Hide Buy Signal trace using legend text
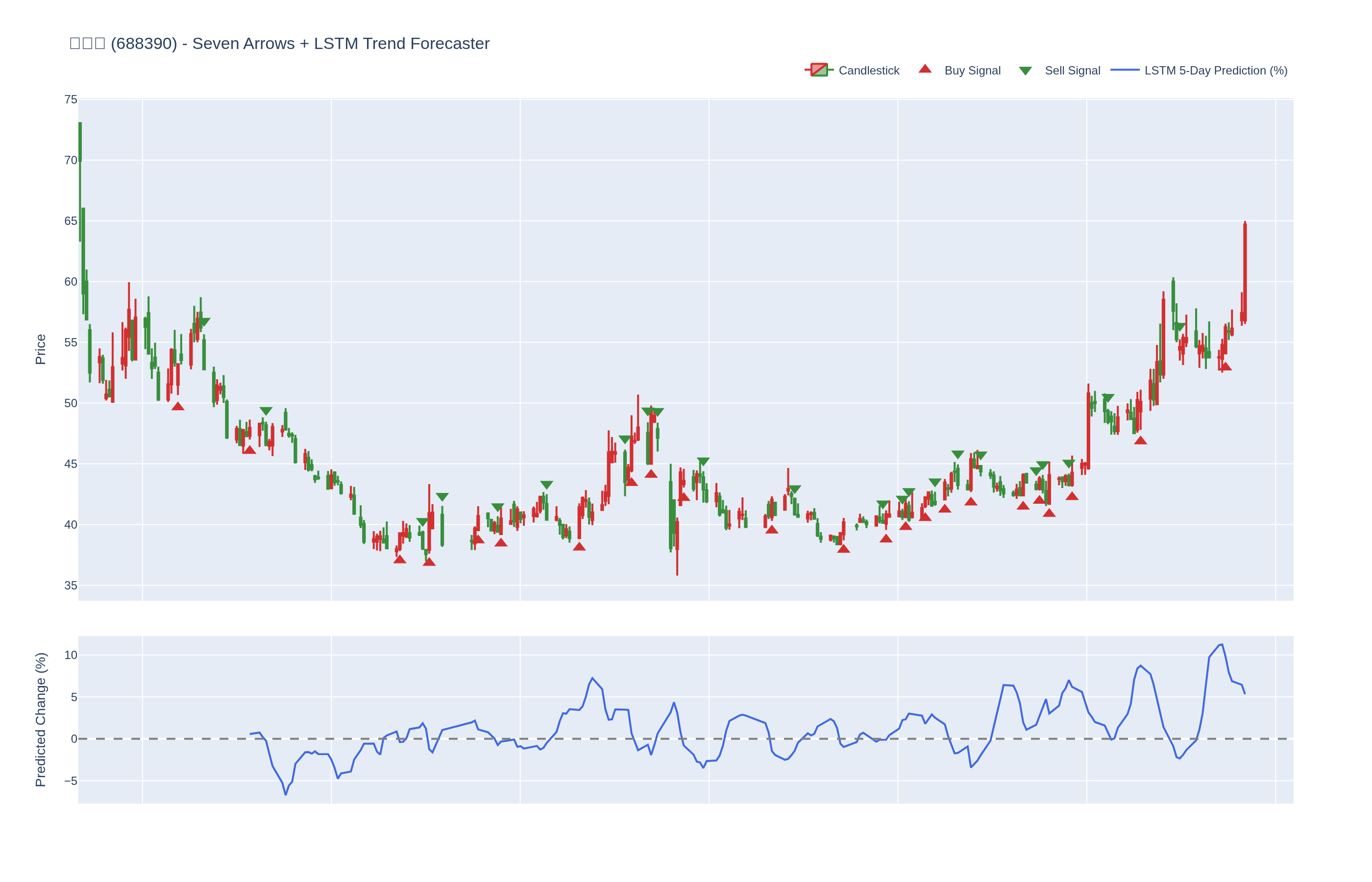Image resolution: width=1372 pixels, height=882 pixels. point(972,71)
